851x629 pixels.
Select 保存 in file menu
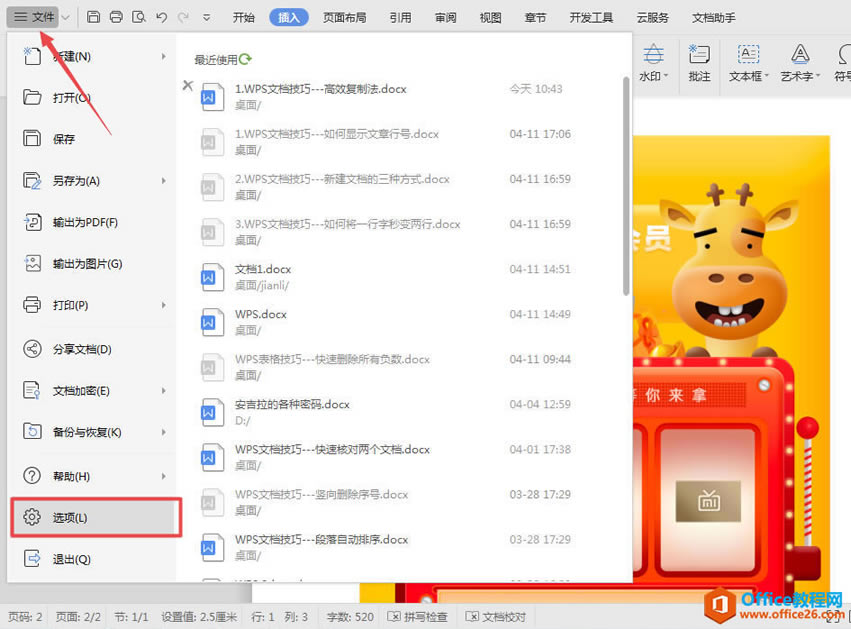[93, 139]
